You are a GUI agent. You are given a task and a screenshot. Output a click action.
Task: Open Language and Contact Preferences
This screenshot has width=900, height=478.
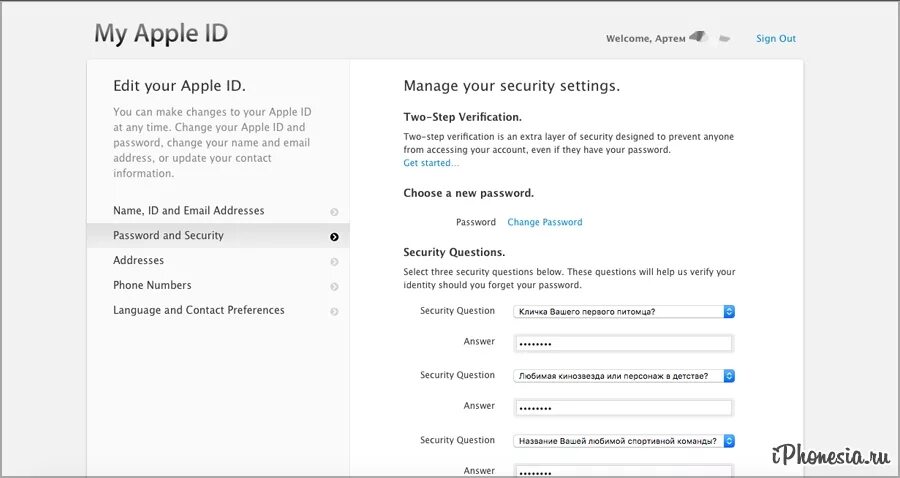click(198, 310)
